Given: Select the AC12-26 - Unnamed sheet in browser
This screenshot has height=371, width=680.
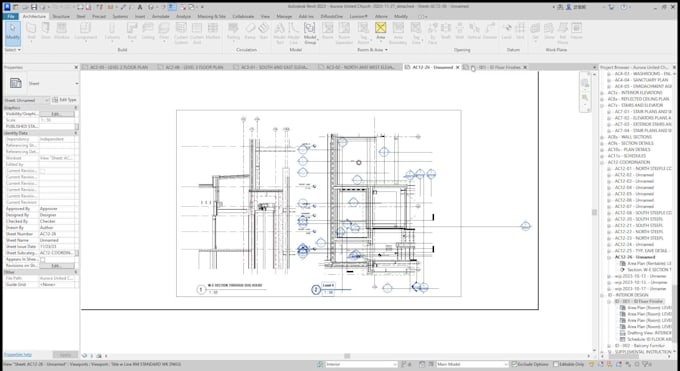Looking at the screenshot, I should pyautogui.click(x=634, y=257).
